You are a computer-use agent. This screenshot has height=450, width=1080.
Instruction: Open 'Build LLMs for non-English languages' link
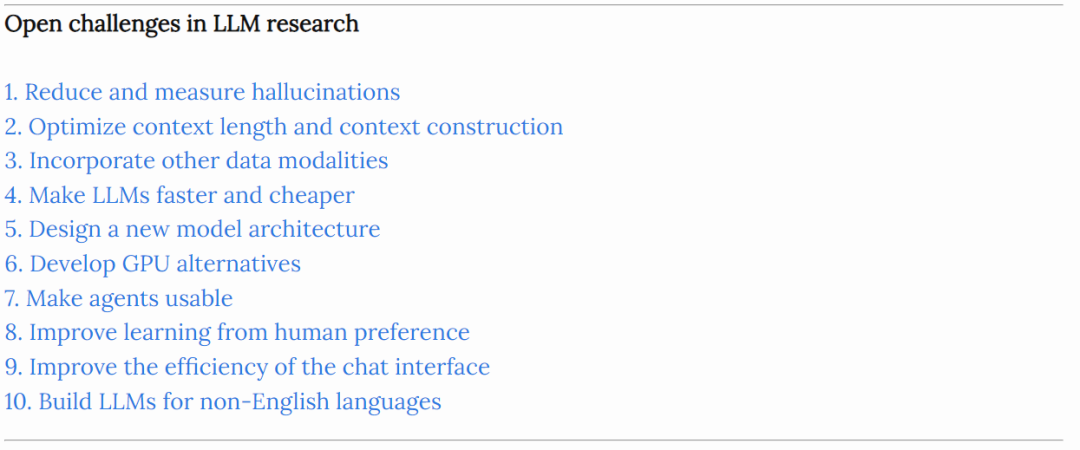222,402
